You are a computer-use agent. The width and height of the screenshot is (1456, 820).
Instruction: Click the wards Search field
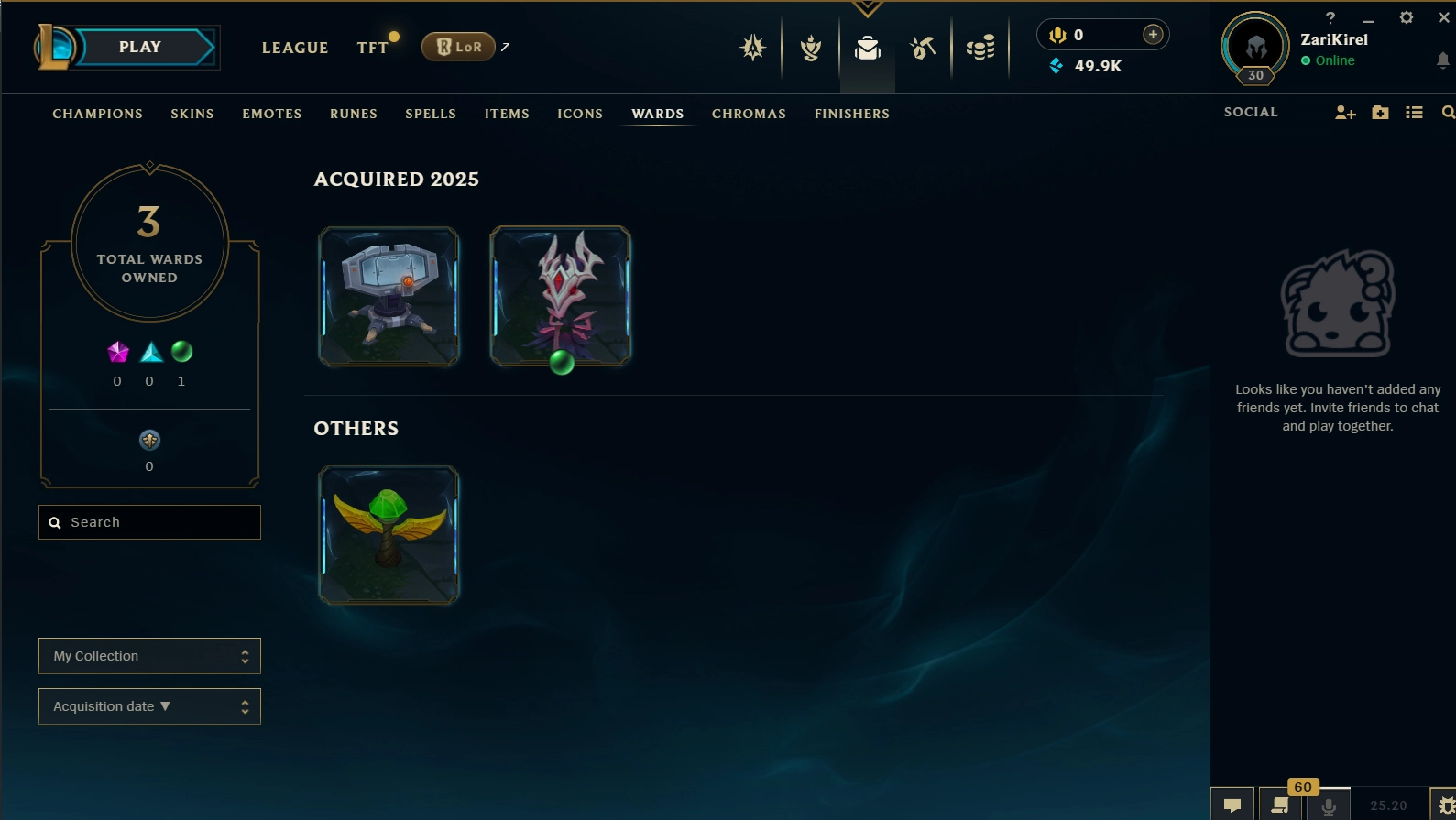pyautogui.click(x=149, y=522)
